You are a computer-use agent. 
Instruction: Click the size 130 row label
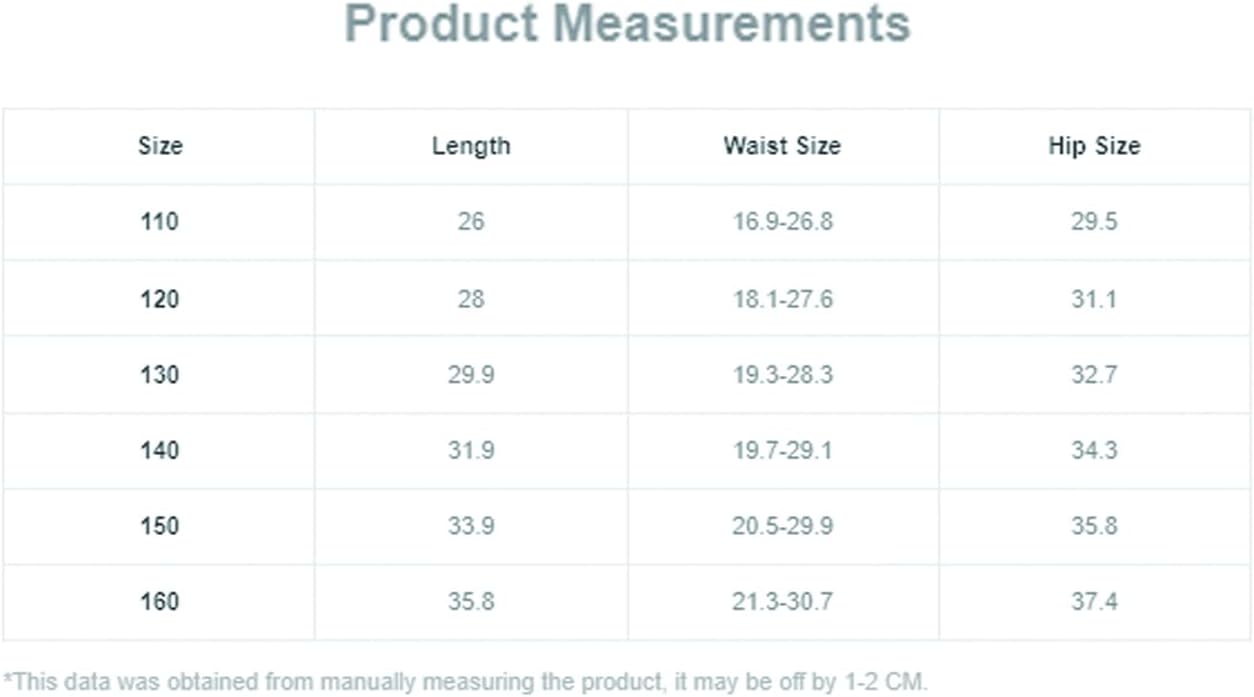click(160, 375)
